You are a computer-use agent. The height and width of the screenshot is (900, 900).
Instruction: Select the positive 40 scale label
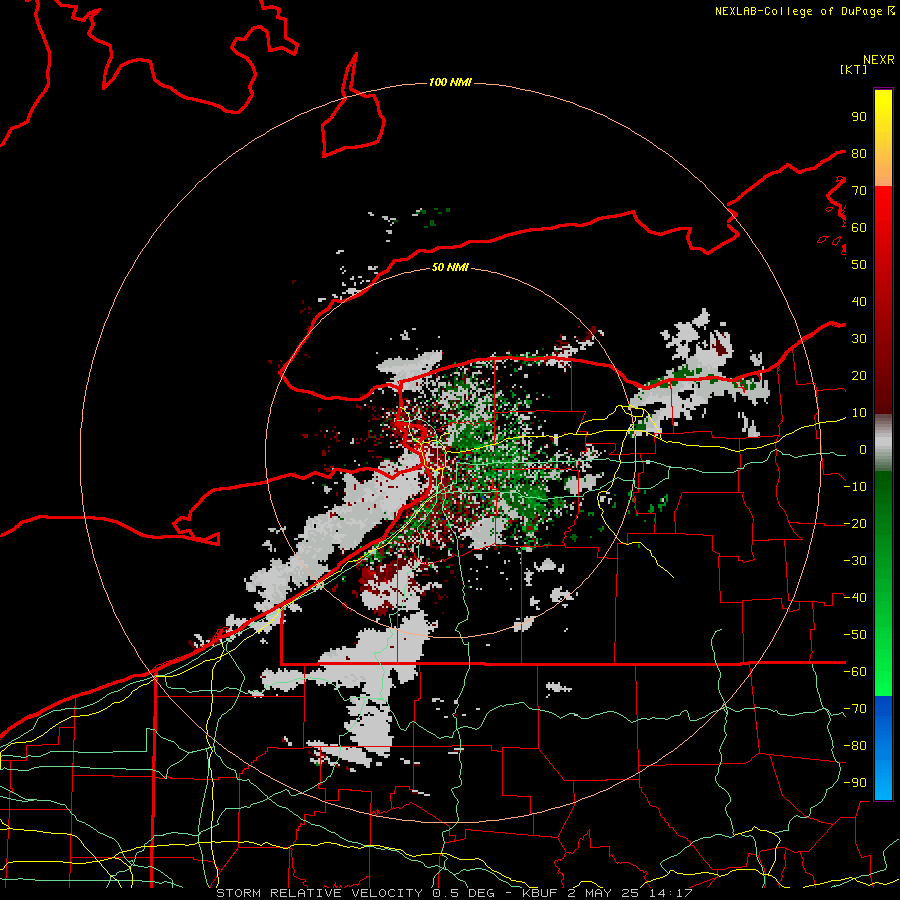pyautogui.click(x=859, y=301)
